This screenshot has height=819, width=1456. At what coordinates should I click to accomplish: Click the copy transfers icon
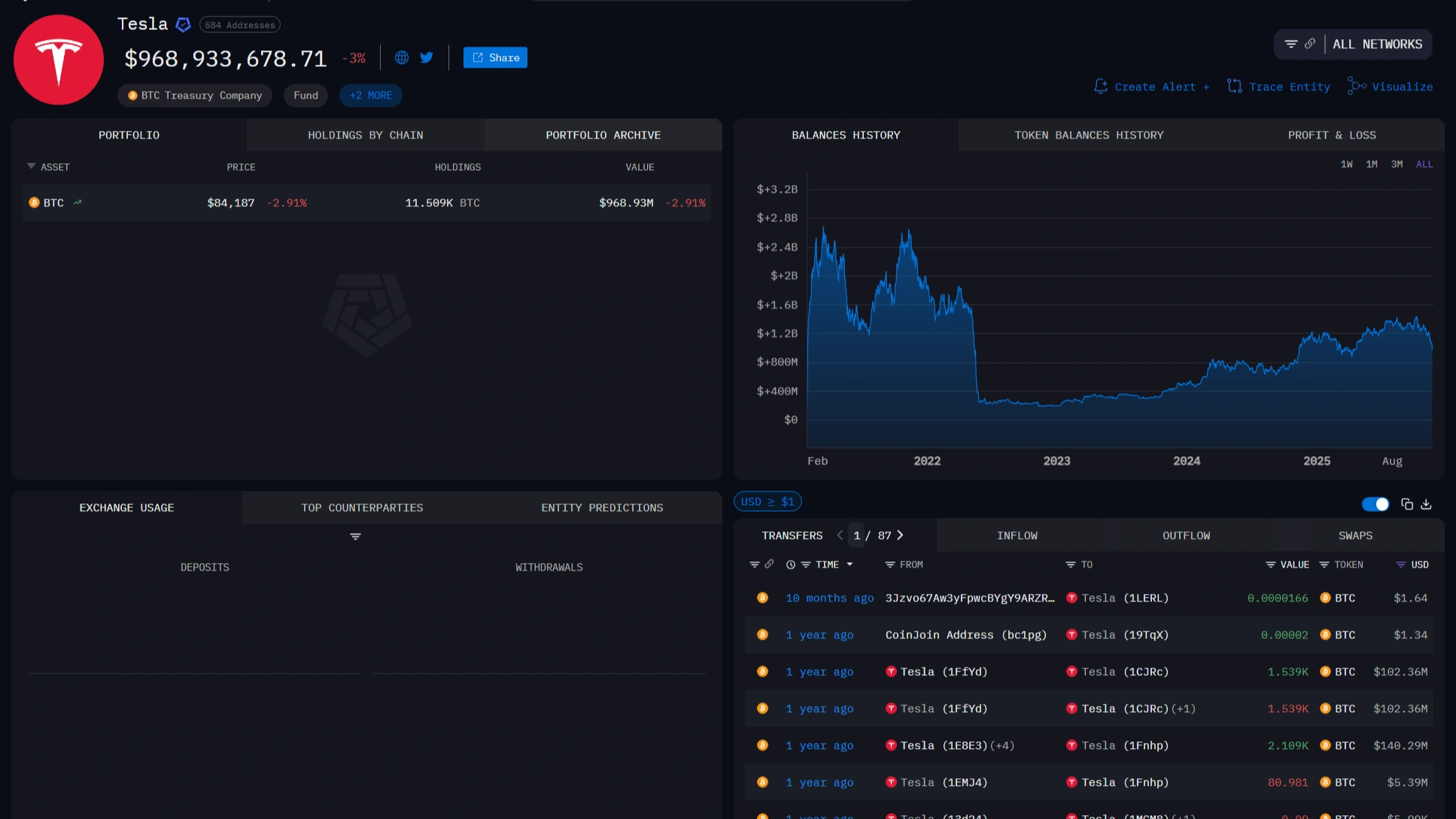coord(1406,504)
